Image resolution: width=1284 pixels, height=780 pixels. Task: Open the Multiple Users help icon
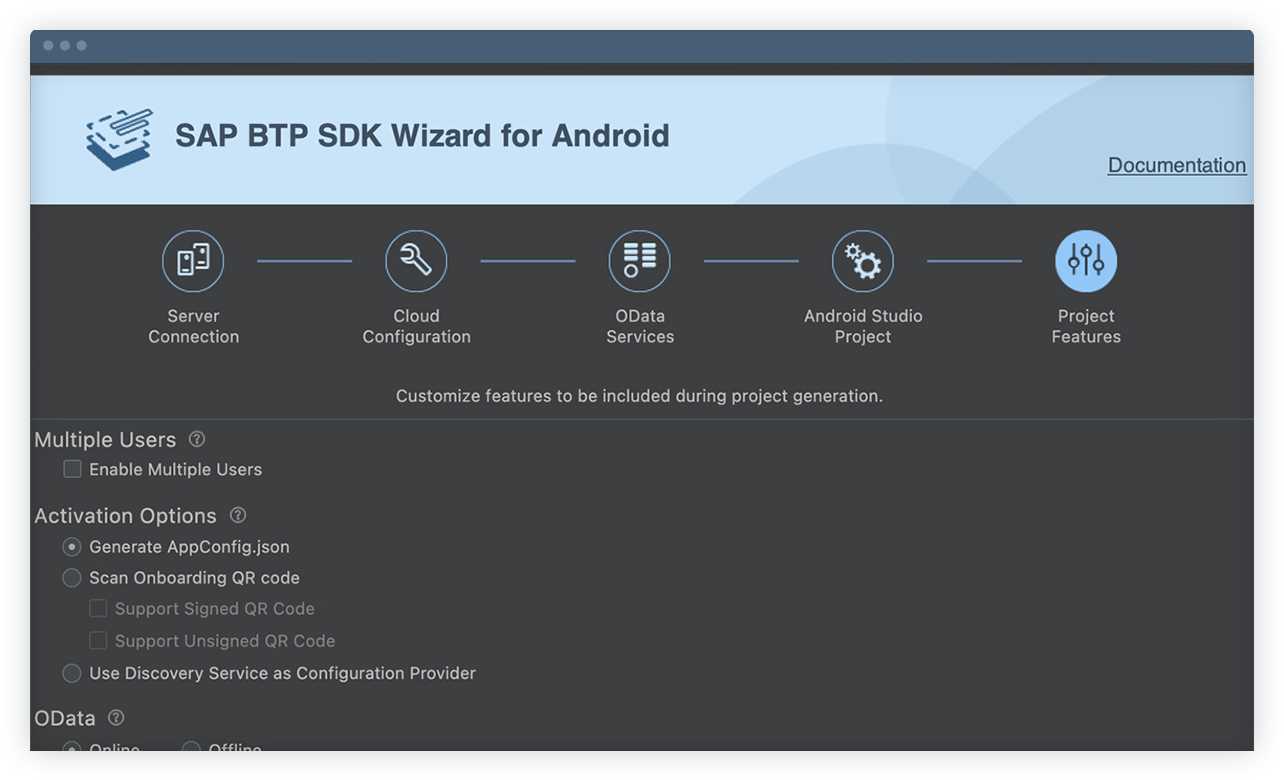point(196,438)
